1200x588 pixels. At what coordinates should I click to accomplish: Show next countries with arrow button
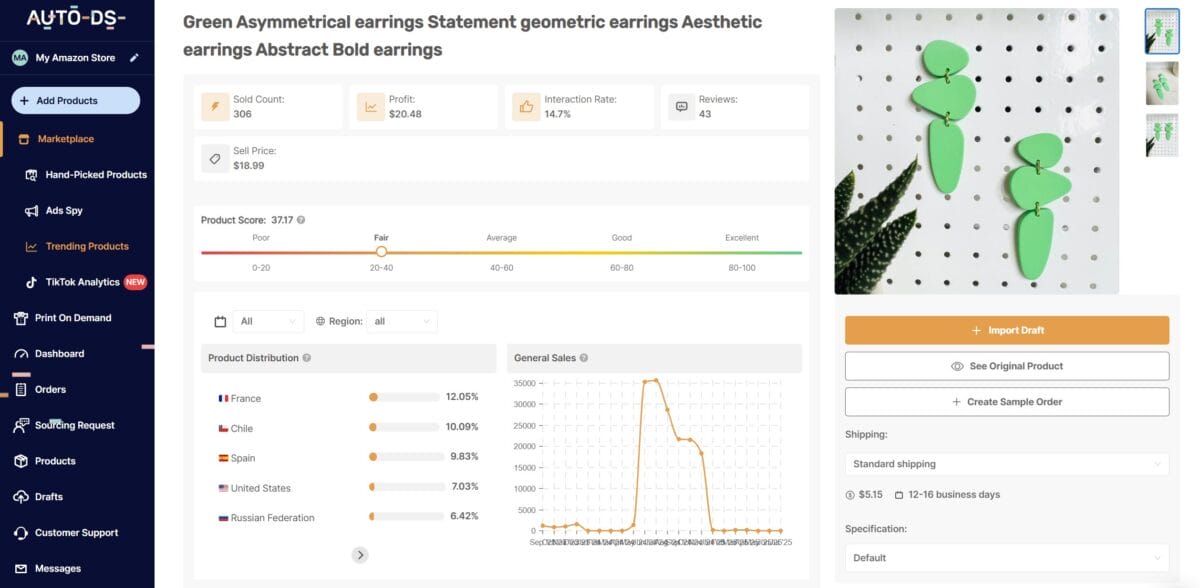(360, 555)
